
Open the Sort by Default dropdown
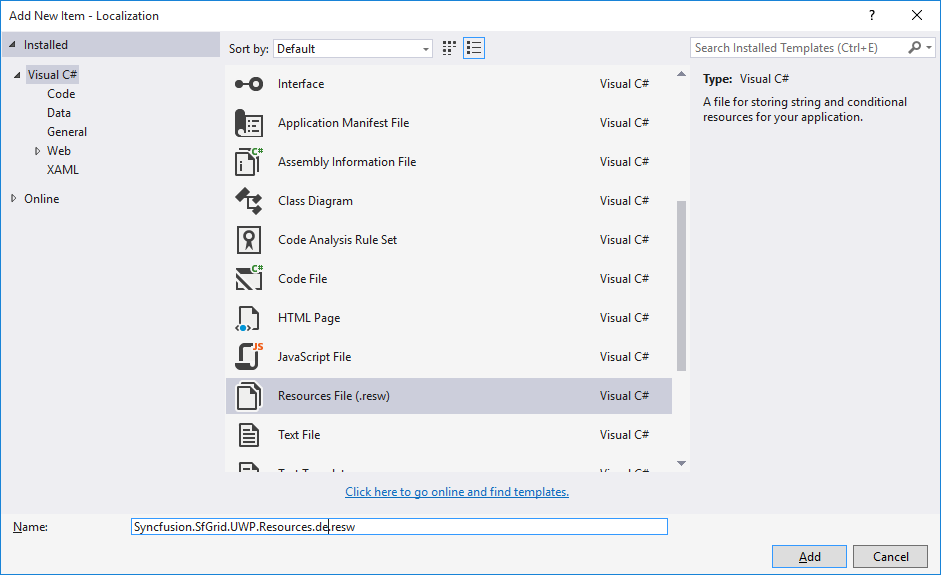[353, 49]
